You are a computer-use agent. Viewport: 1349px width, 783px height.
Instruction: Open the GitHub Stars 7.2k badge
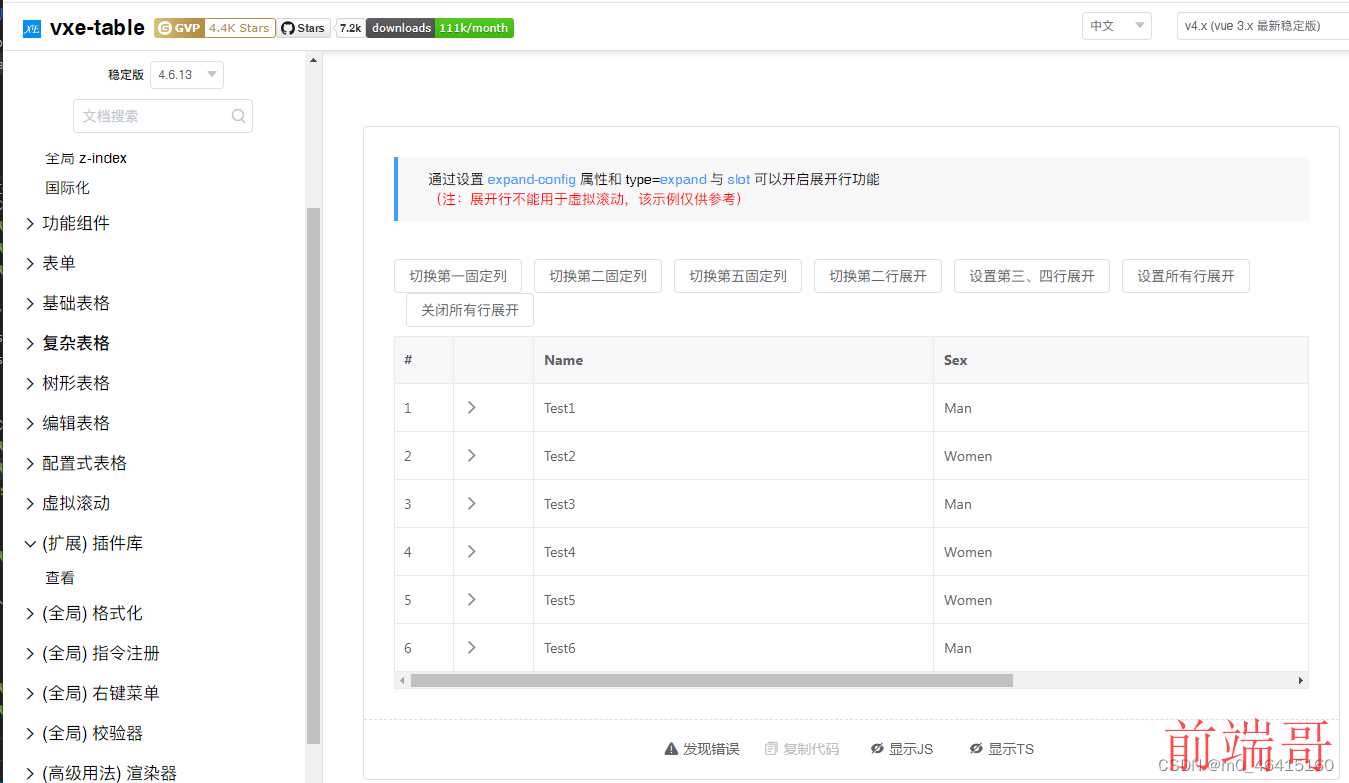[x=321, y=28]
